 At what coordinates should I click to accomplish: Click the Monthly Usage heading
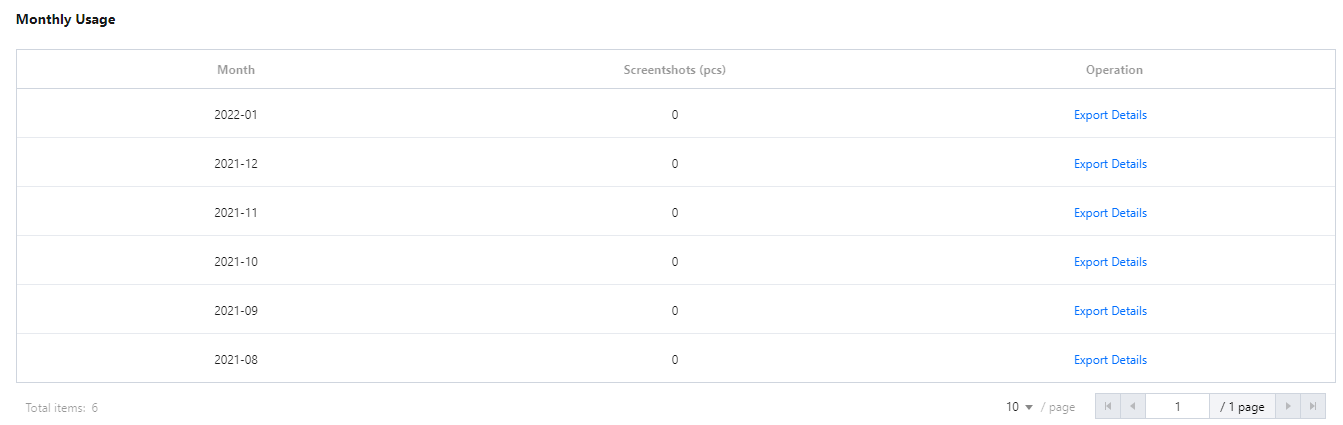coord(66,19)
